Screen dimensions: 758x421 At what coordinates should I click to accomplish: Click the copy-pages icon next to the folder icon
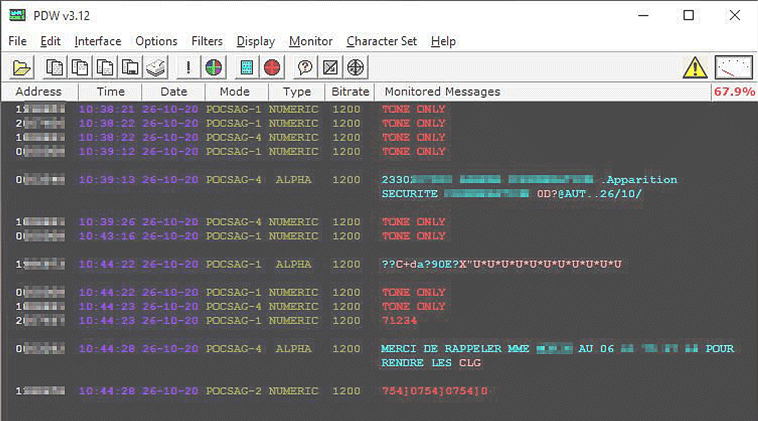pyautogui.click(x=55, y=67)
